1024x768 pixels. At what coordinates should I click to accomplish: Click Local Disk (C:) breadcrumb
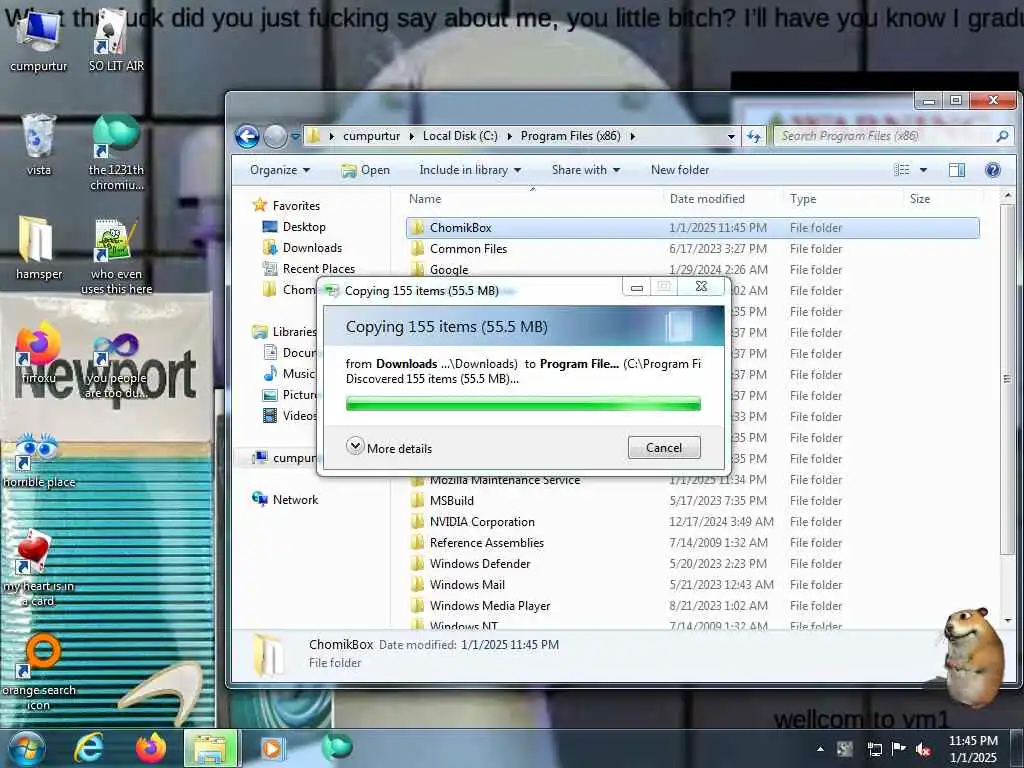[x=460, y=136]
